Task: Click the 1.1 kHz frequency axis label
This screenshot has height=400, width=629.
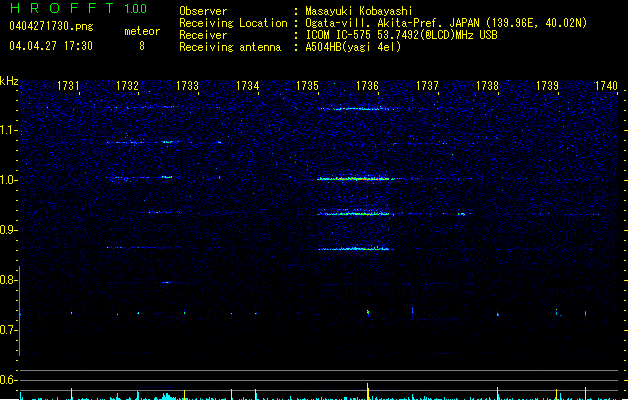Action: coord(8,130)
